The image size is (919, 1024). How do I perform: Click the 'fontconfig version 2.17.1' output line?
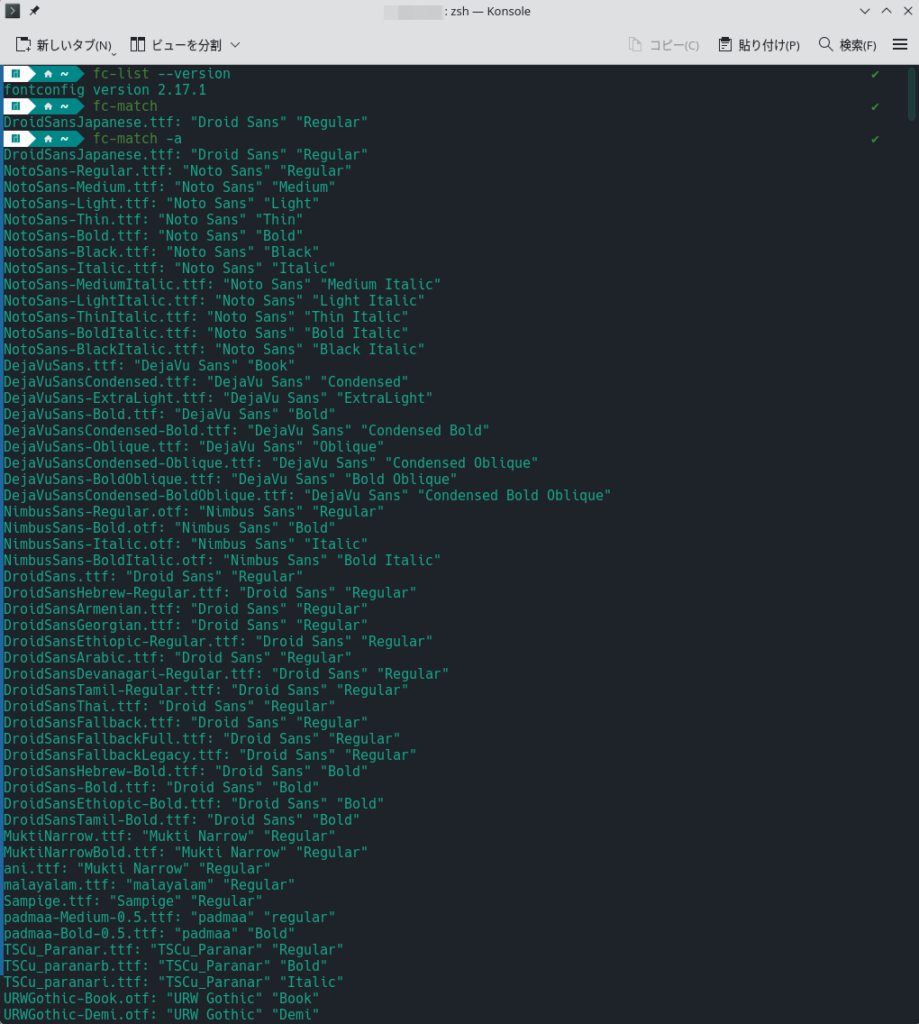(105, 90)
